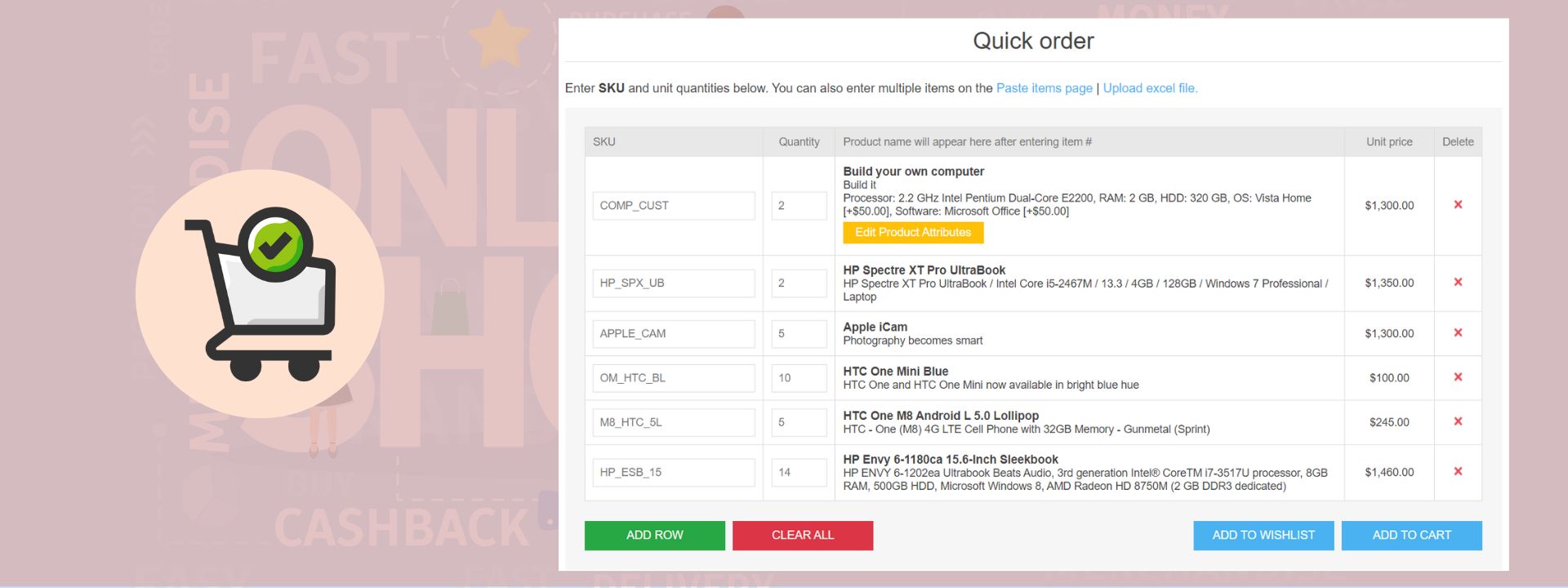Click the $1,460.00 unit price
This screenshot has width=1568, height=588.
click(1389, 473)
